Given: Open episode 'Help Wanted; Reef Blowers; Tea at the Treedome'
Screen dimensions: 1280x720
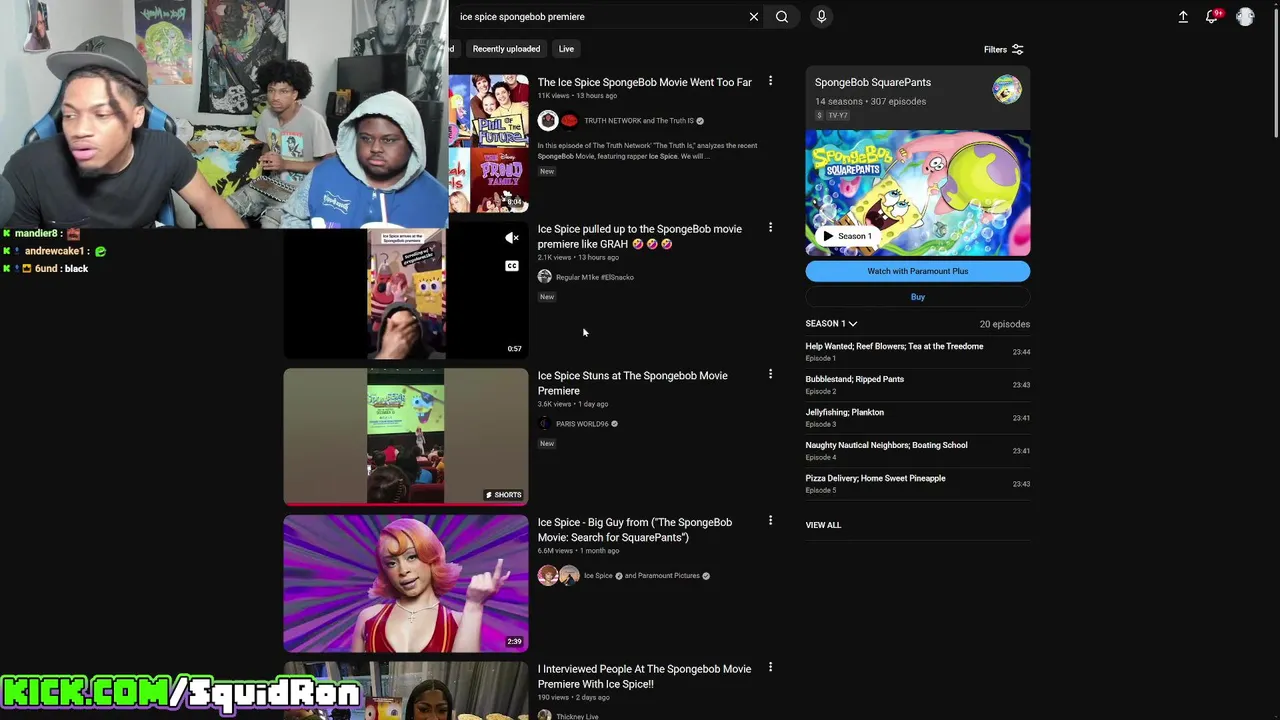Looking at the screenshot, I should pos(918,352).
